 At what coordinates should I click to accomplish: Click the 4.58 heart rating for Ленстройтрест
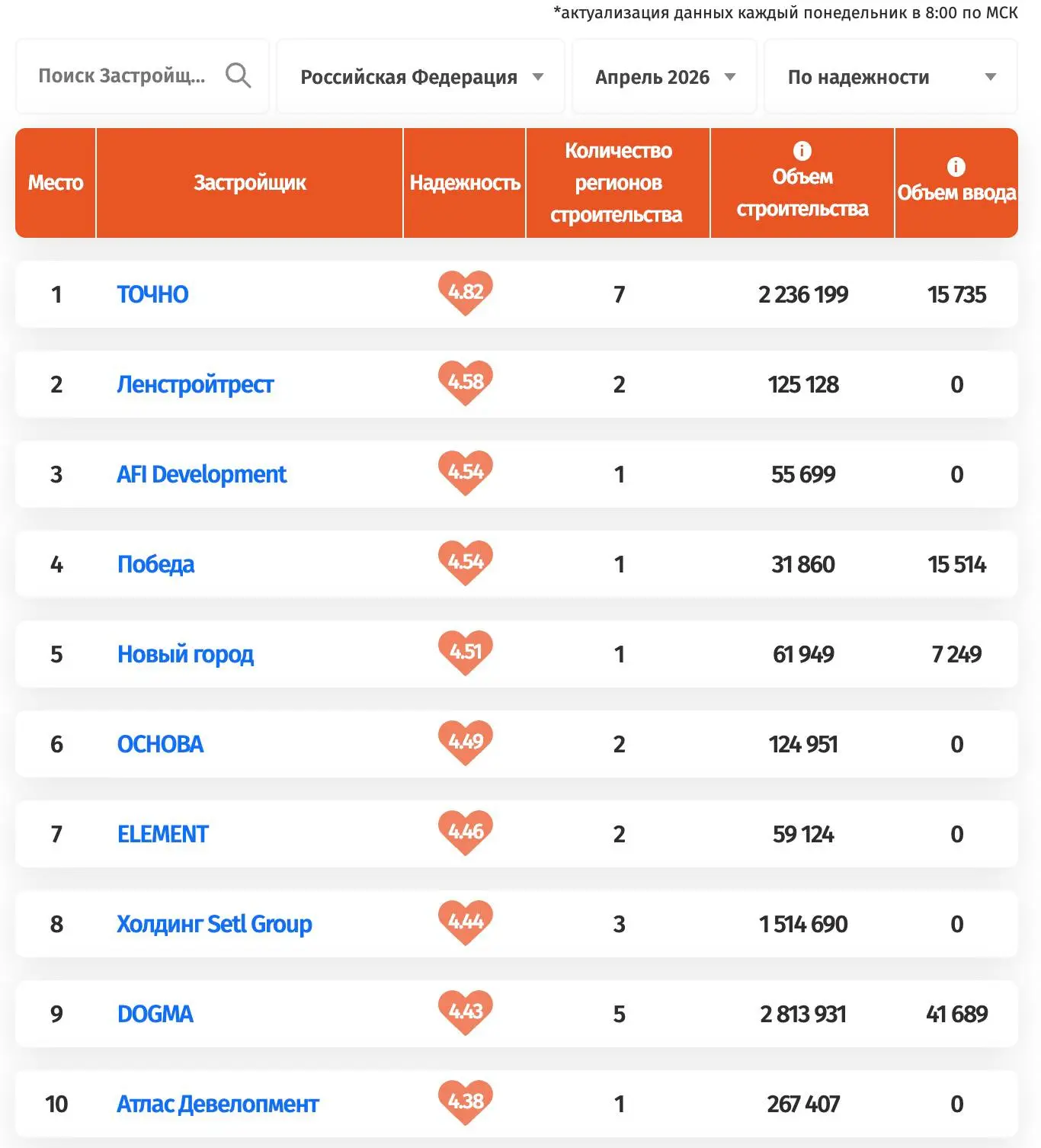coord(466,383)
